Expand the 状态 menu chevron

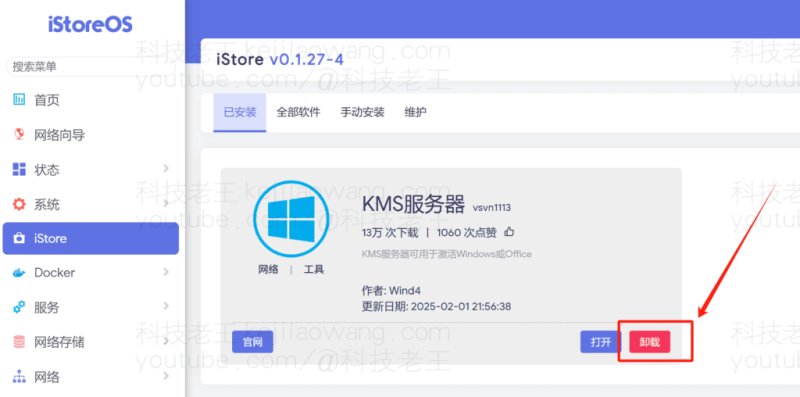[166, 168]
